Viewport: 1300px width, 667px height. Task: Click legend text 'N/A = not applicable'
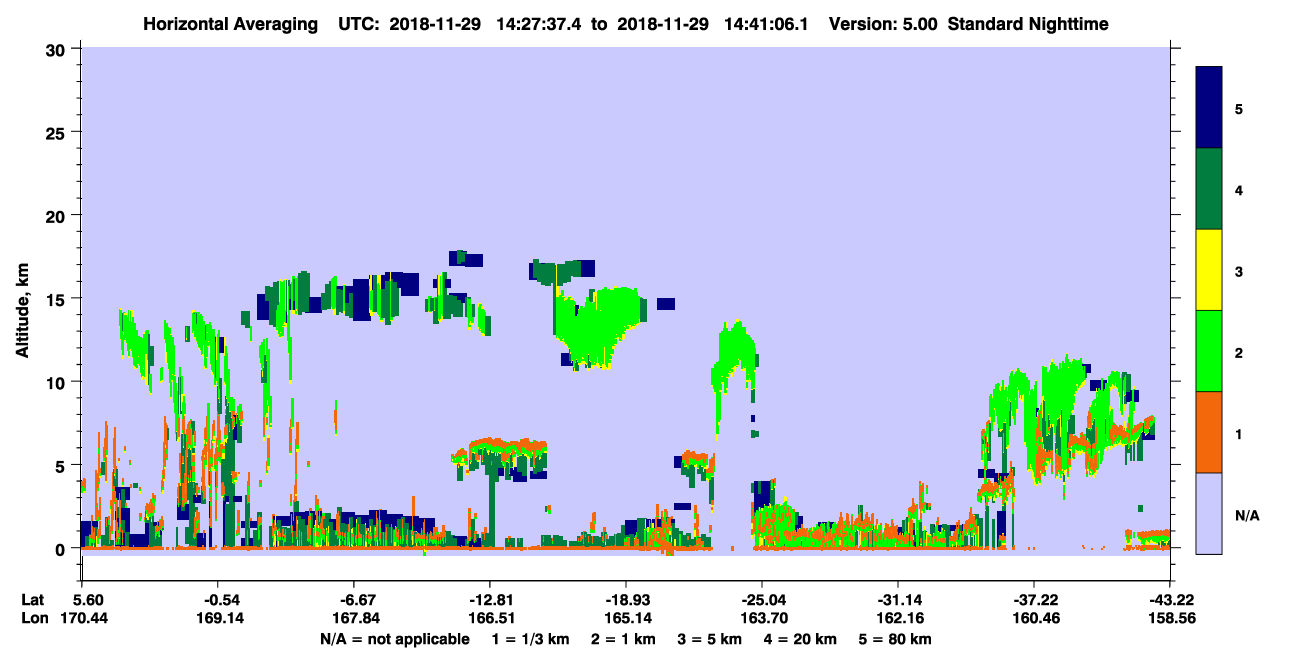pyautogui.click(x=395, y=639)
